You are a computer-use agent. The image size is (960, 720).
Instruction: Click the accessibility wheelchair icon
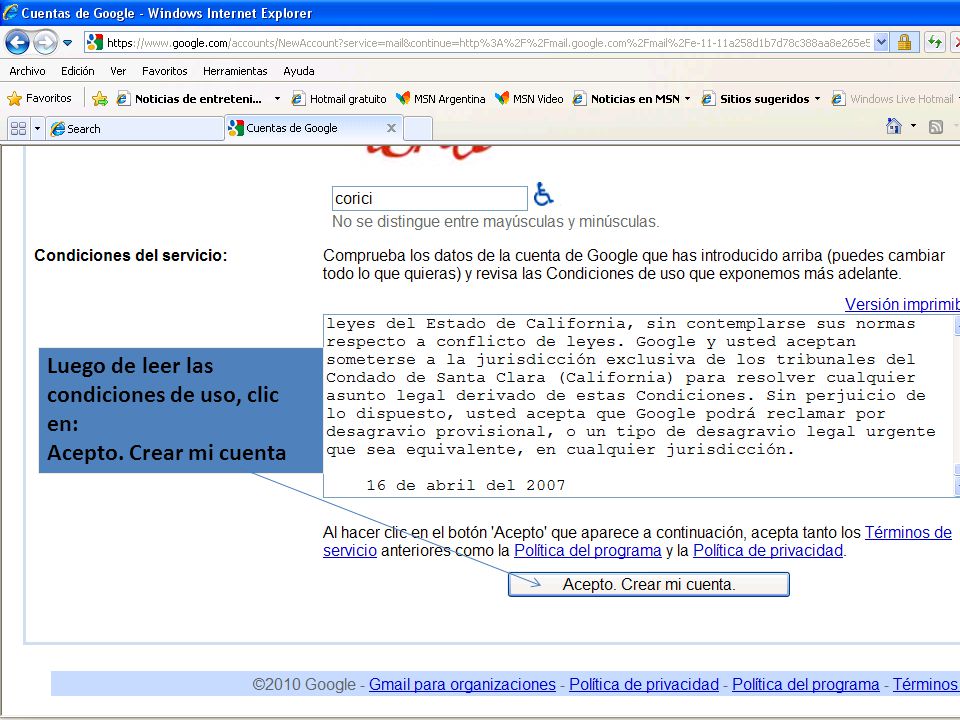click(x=543, y=194)
